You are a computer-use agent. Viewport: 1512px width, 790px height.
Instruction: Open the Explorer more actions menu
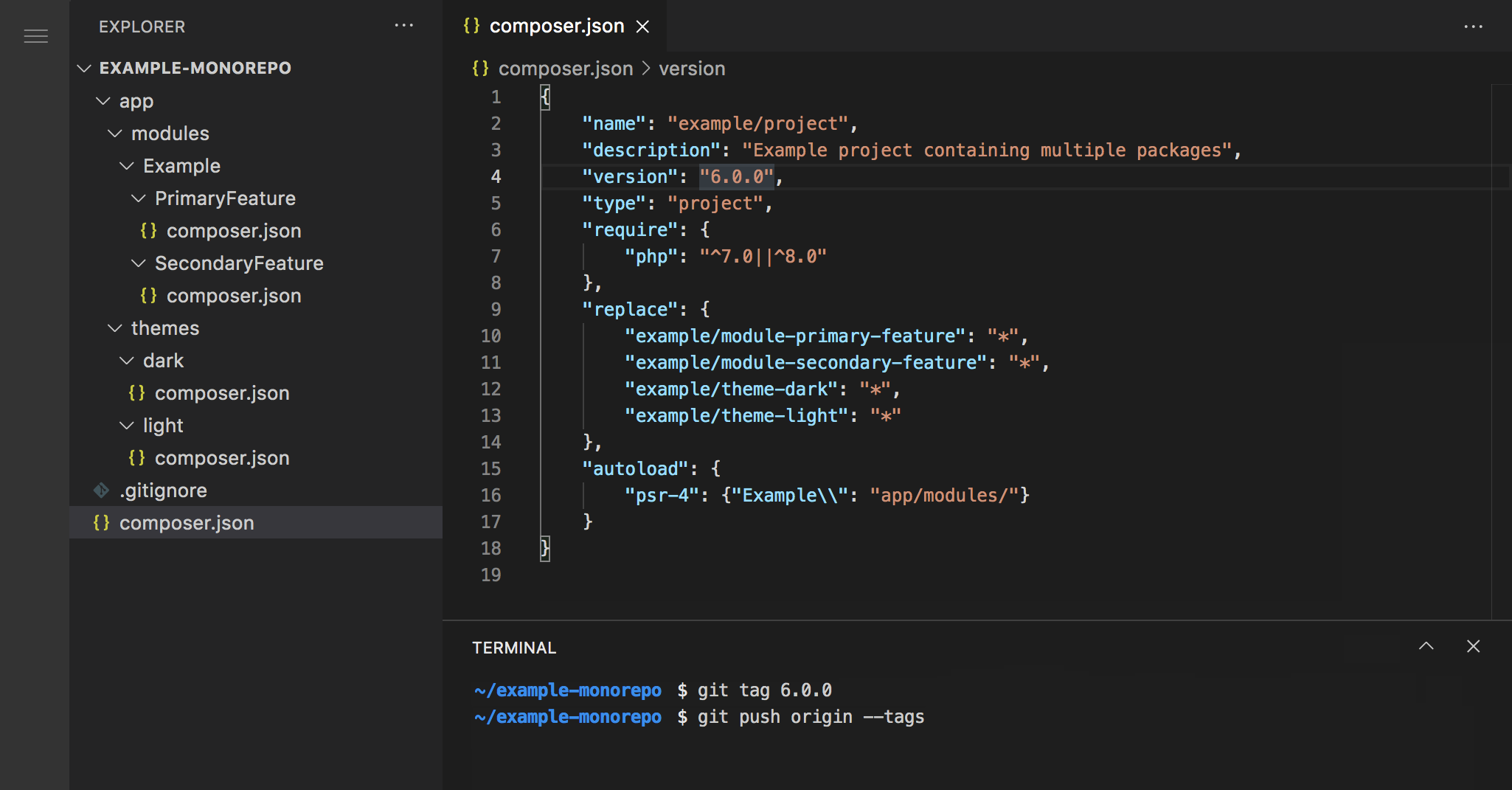coord(405,26)
